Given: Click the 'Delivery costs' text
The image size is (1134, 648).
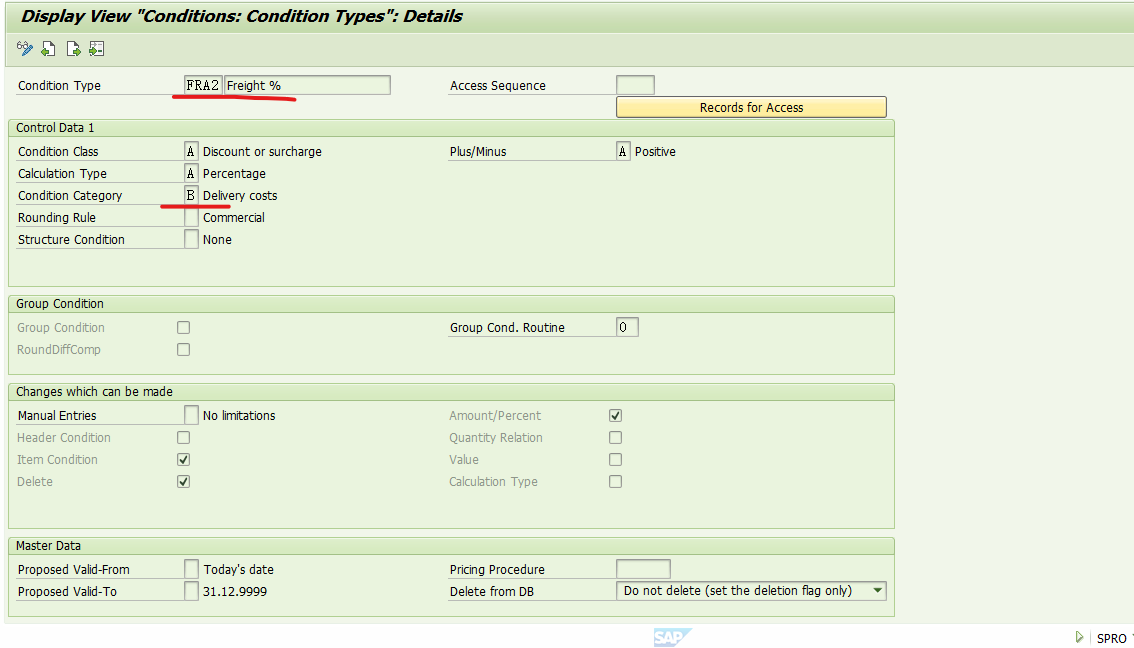Looking at the screenshot, I should point(240,196).
